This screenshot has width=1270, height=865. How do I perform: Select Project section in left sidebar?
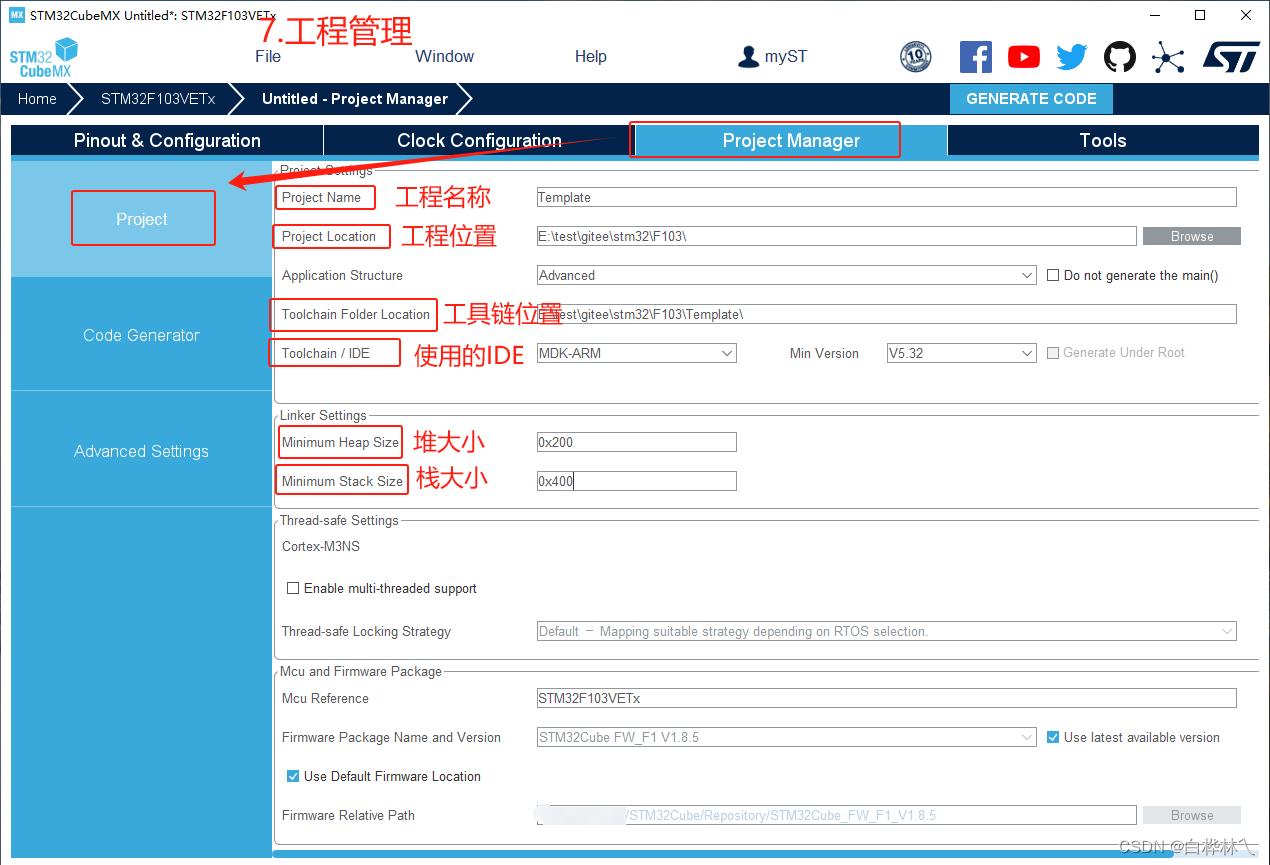(142, 219)
